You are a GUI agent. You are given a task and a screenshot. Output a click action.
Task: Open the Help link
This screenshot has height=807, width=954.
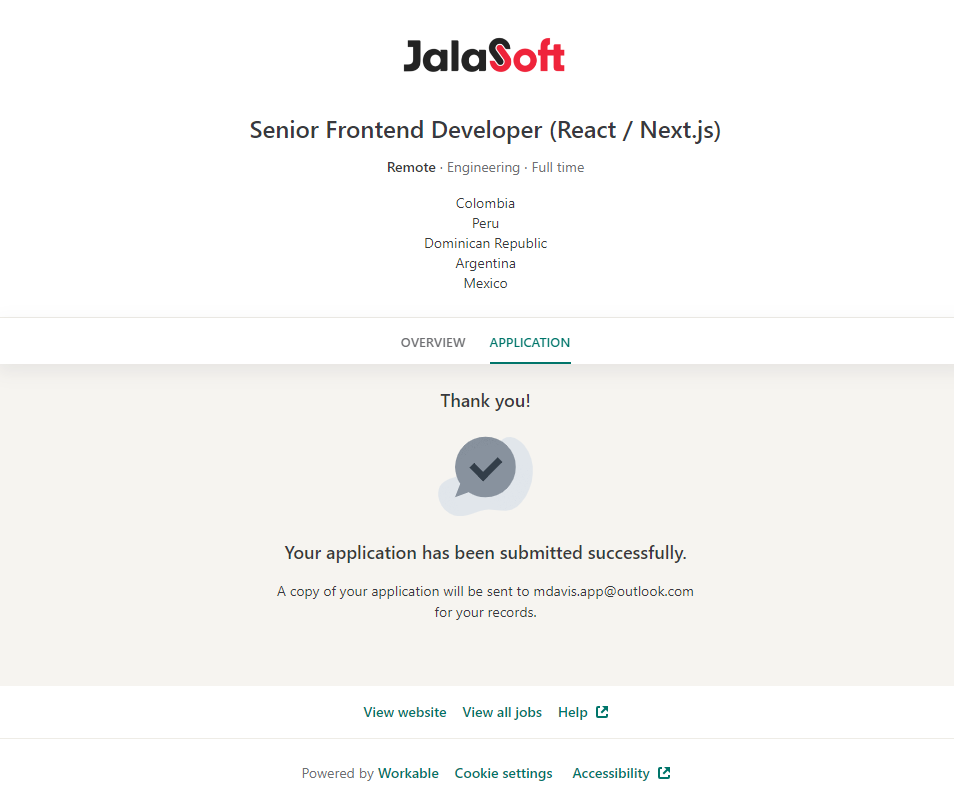point(573,712)
